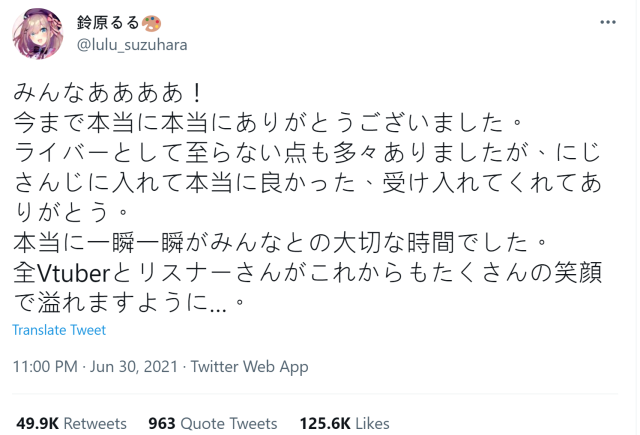Screen dimensions: 640x435
Task: Open the Twitter Web App source link
Action: (250, 367)
